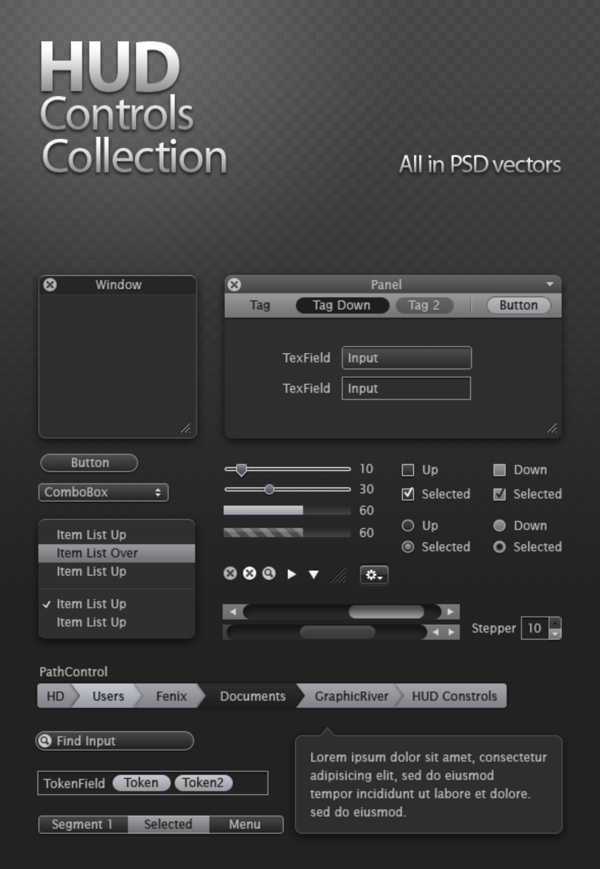Click the resize grip of Panel
600x869 pixels.
(552, 428)
